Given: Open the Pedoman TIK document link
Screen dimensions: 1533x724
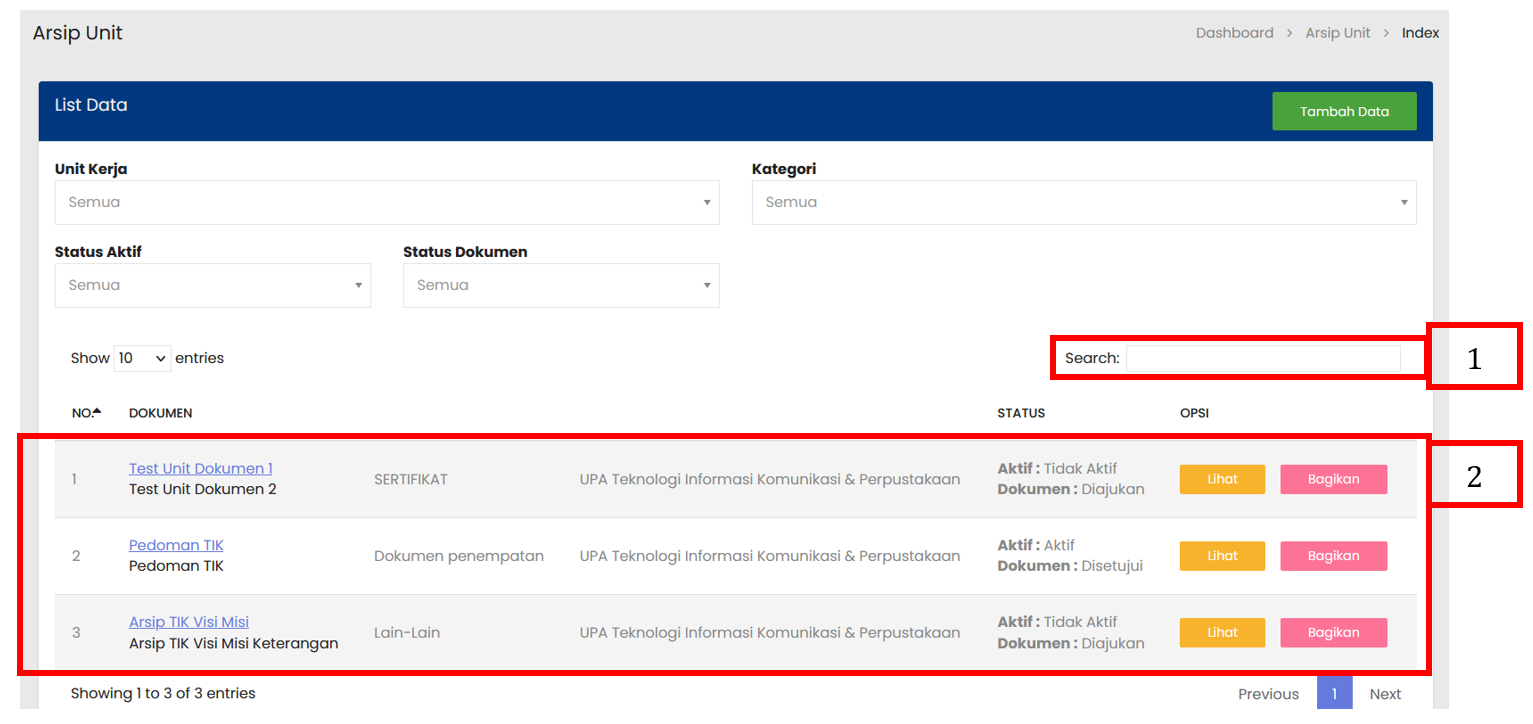Looking at the screenshot, I should (176, 545).
